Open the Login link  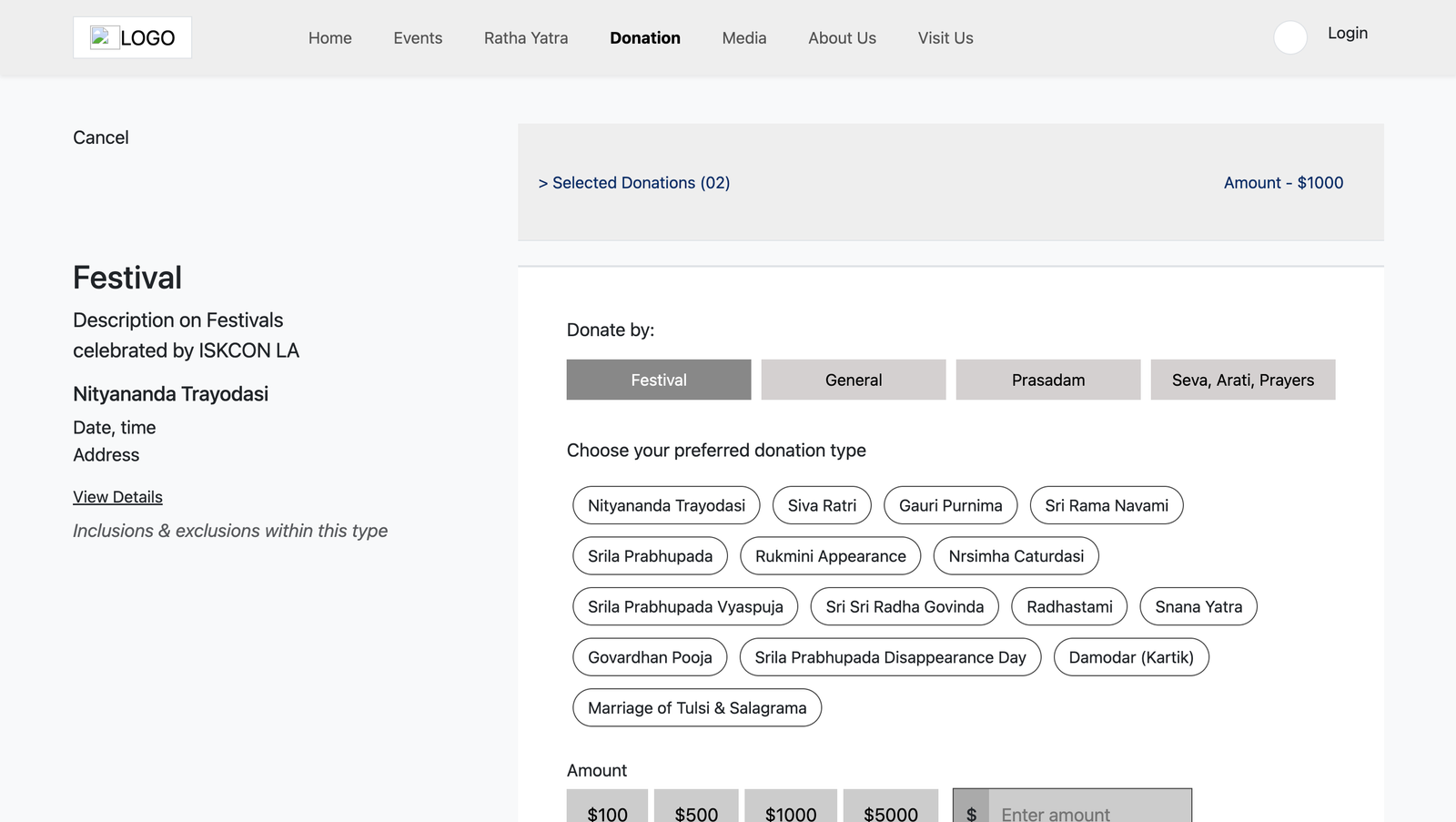click(x=1347, y=33)
